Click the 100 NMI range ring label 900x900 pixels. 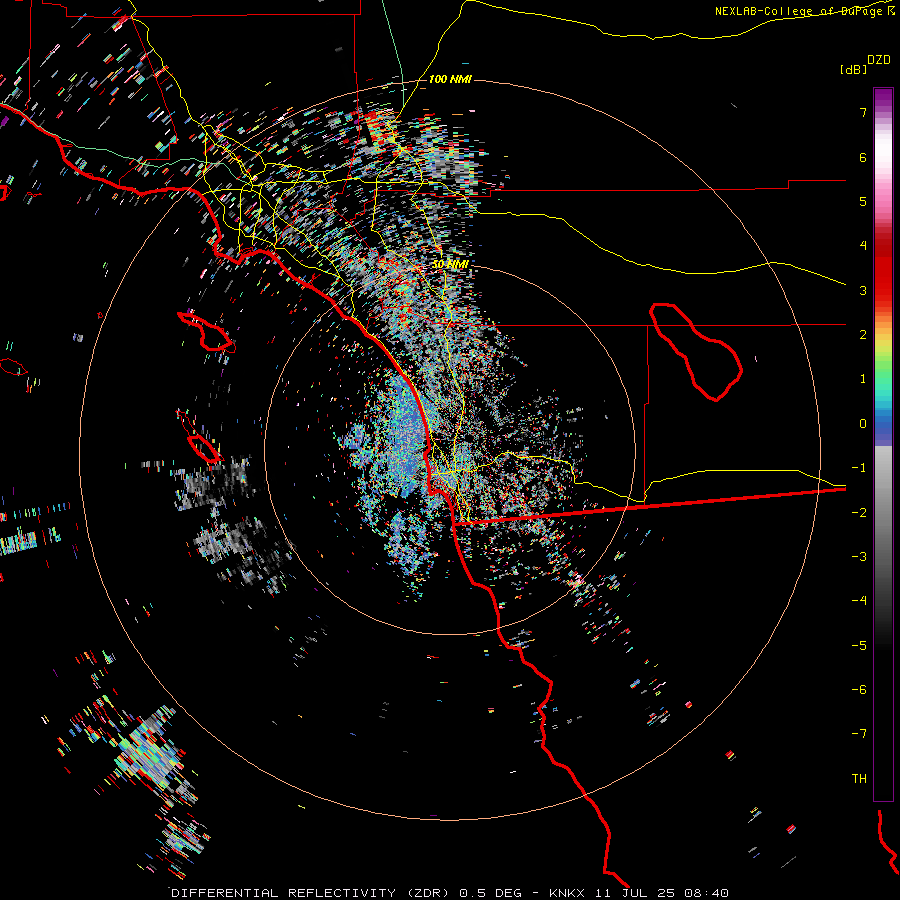click(450, 79)
